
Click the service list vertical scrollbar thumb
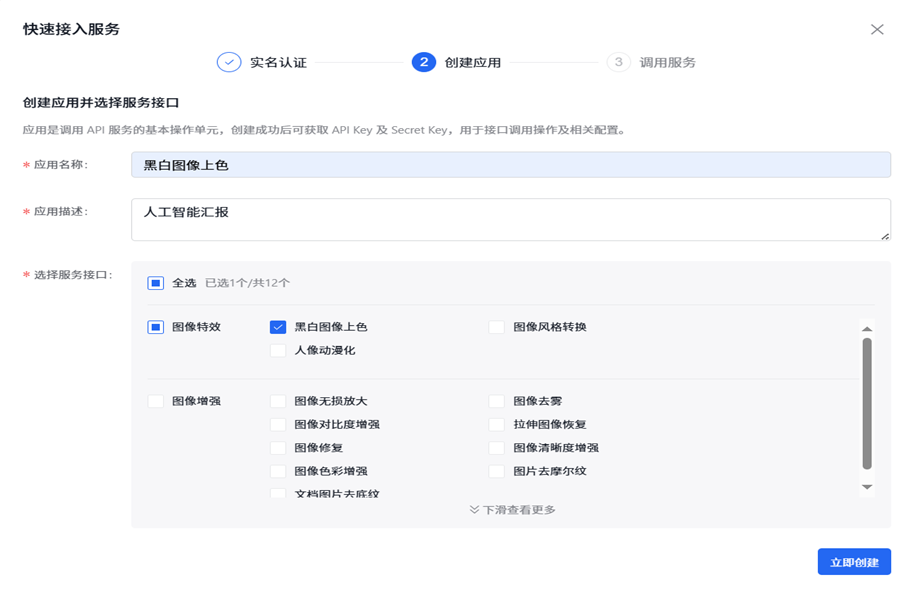click(867, 403)
